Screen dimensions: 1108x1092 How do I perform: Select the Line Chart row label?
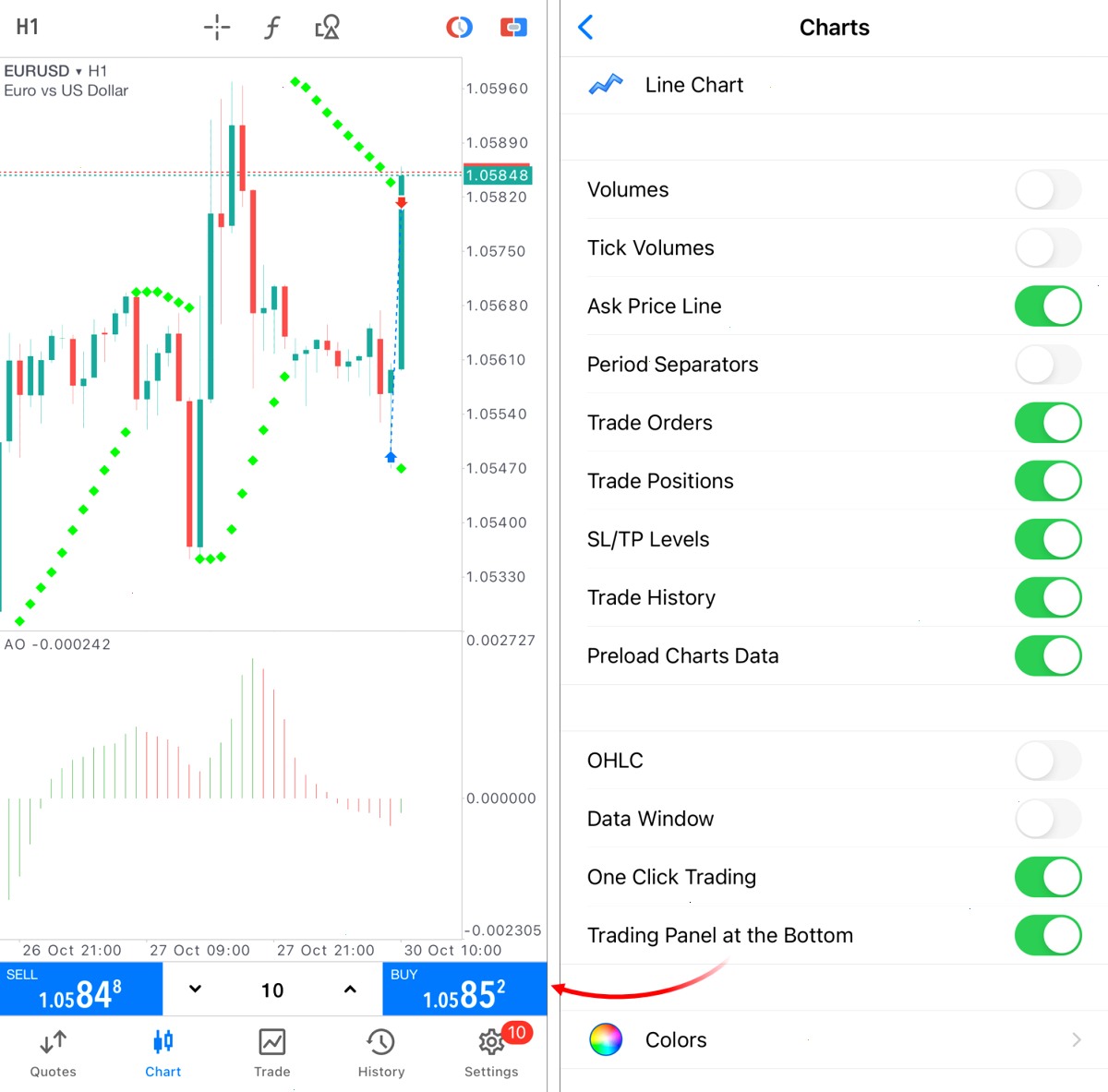click(694, 85)
